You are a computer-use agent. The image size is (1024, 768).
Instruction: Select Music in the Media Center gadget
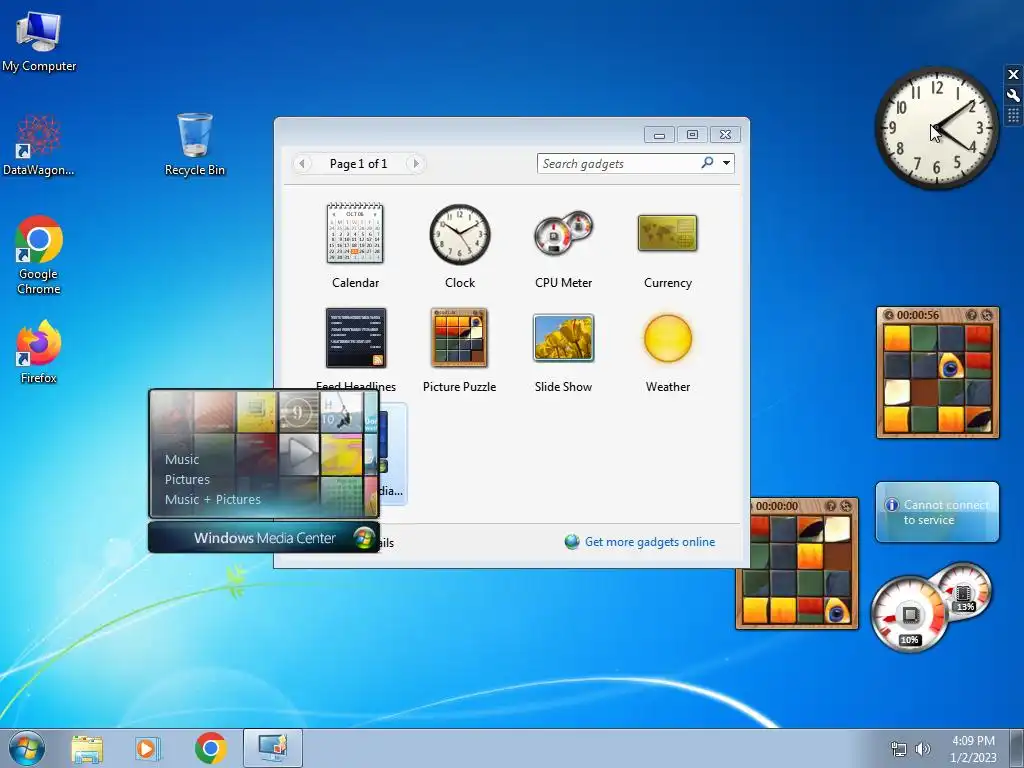182,459
